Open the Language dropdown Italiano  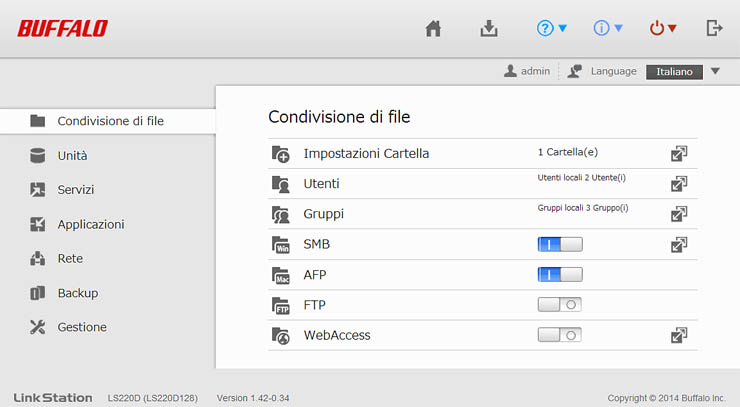coord(684,72)
